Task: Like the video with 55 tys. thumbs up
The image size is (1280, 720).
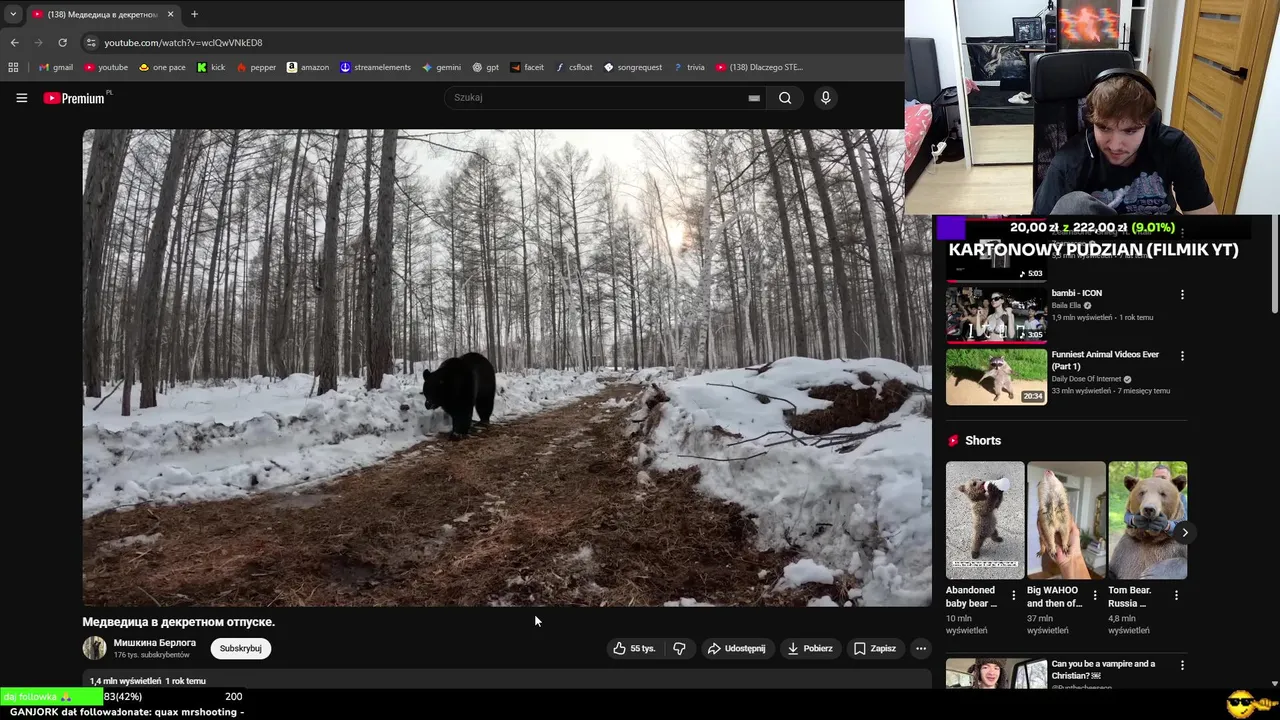Action: [x=634, y=648]
